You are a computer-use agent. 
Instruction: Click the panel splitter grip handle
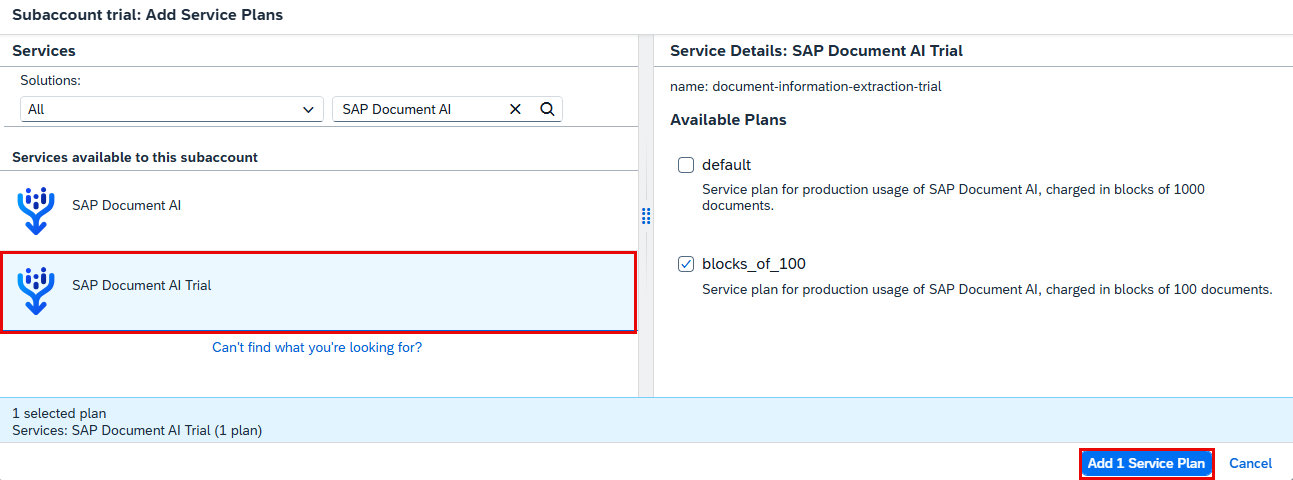tap(646, 216)
